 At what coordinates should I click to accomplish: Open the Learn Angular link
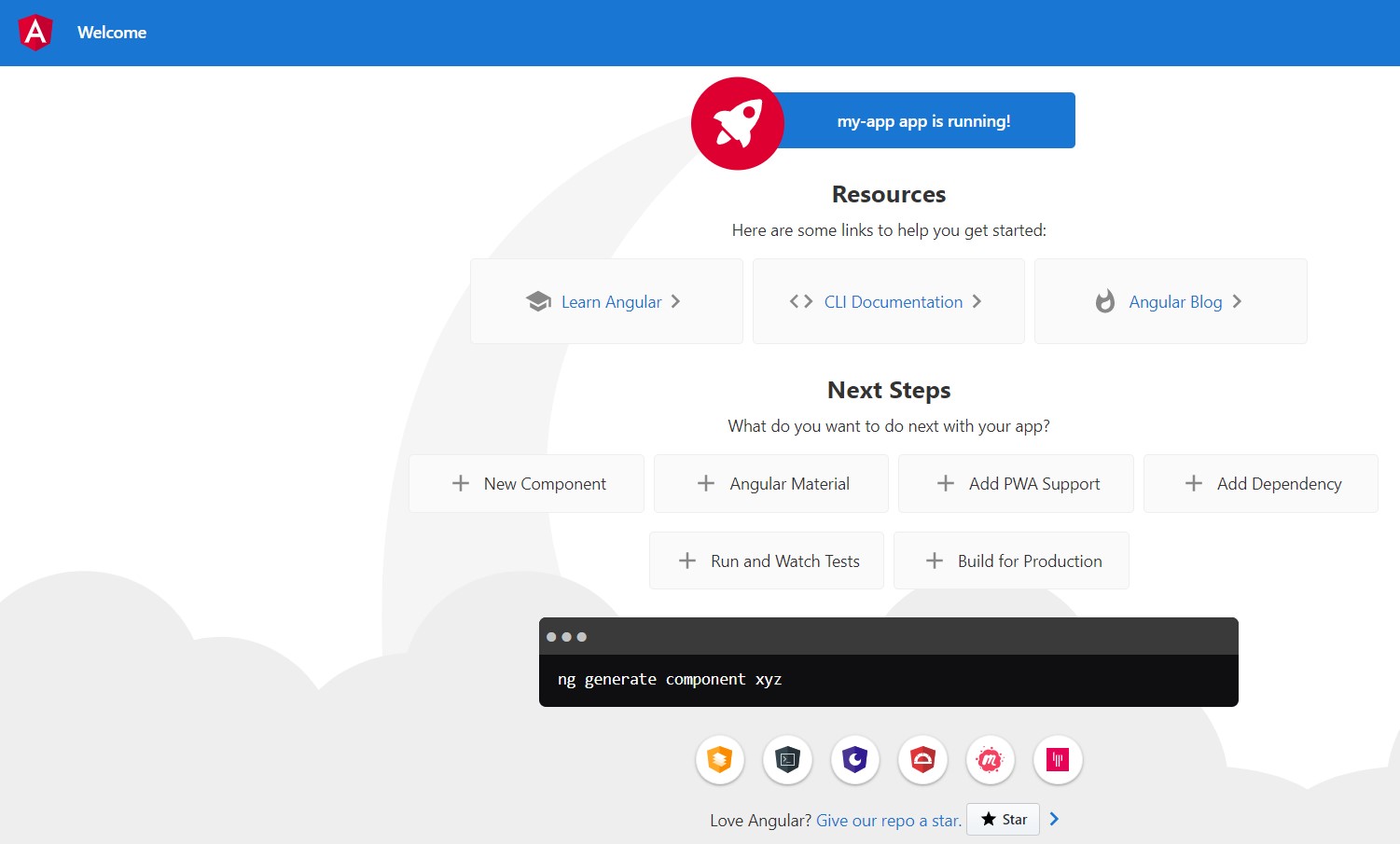pyautogui.click(x=611, y=302)
